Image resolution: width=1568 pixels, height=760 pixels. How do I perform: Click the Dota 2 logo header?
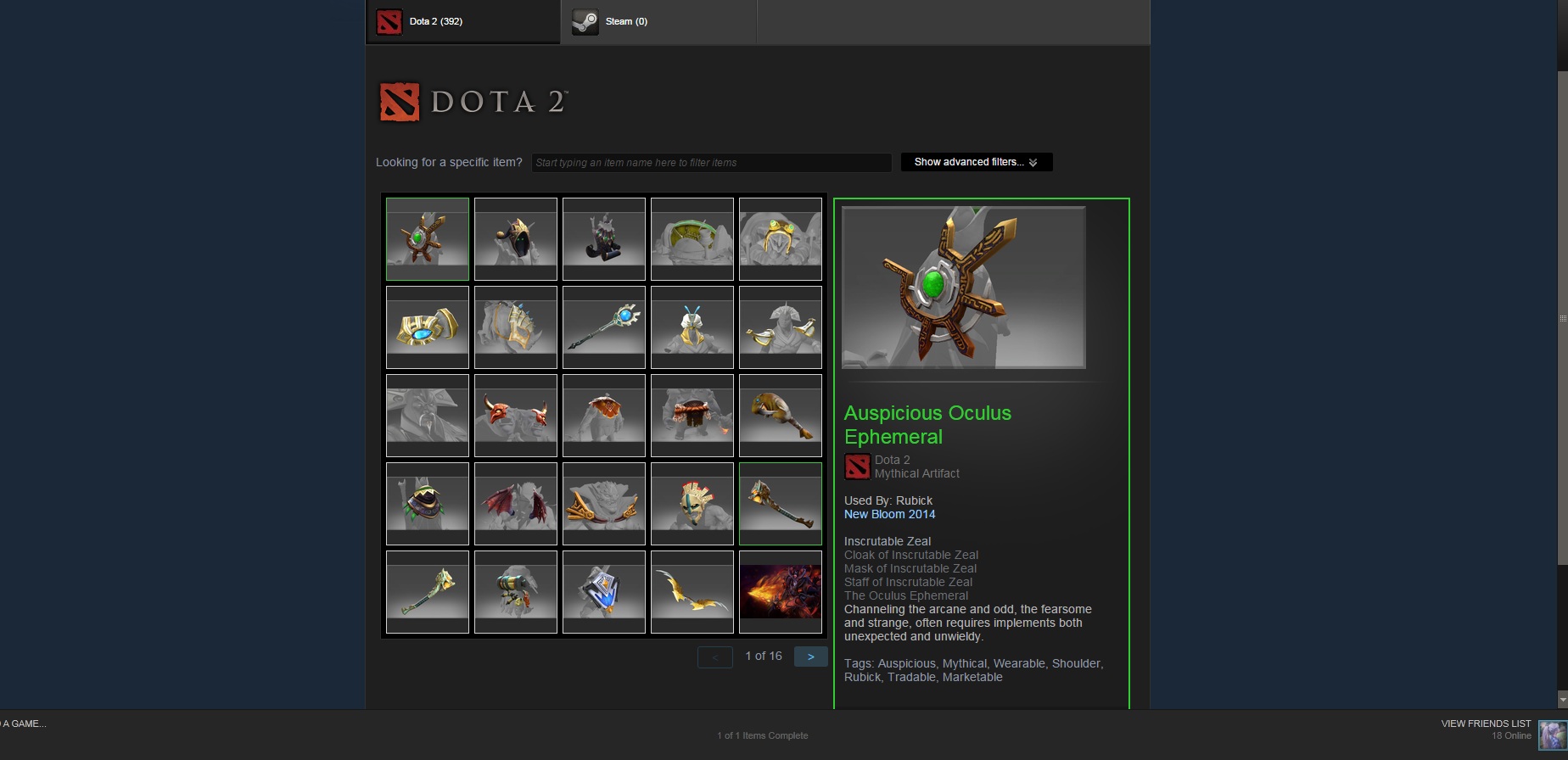point(473,102)
